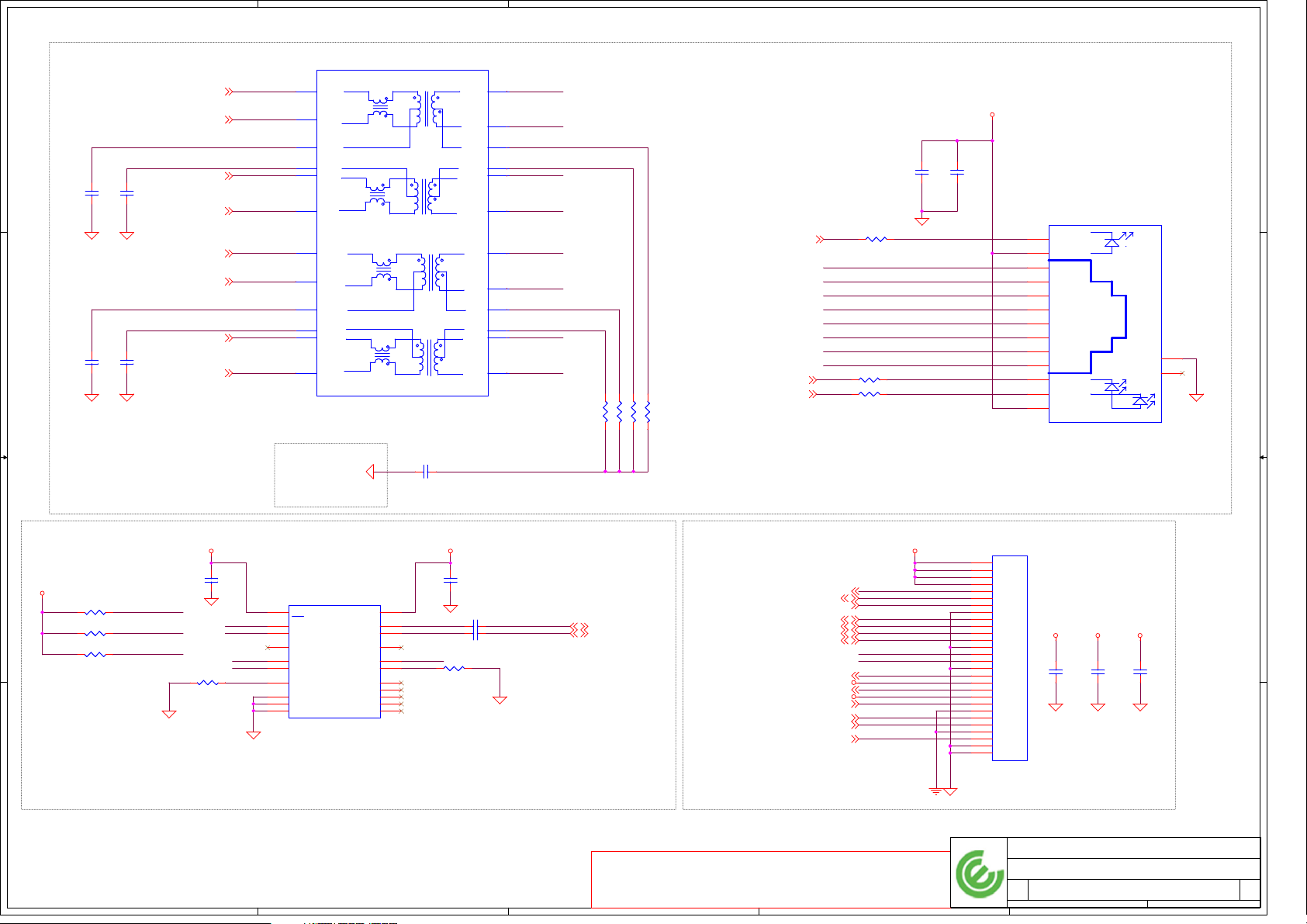Select the resistor to ground on the IC's right side
Screen dimensions: 1307x924
pos(454,668)
